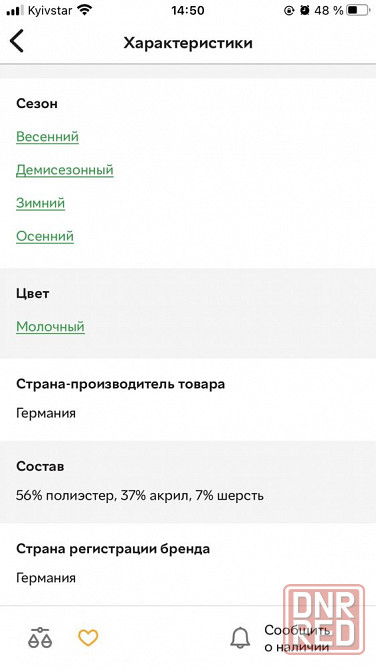The width and height of the screenshot is (376, 670).
Task: Tap the back arrow icon
Action: pos(17,41)
